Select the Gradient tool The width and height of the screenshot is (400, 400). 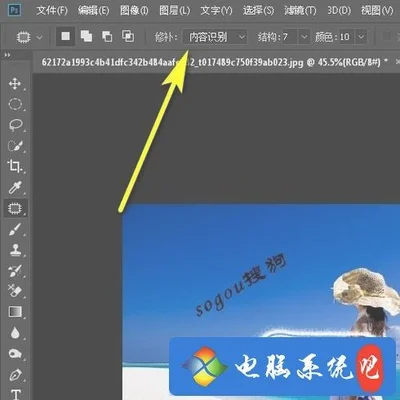coord(15,312)
